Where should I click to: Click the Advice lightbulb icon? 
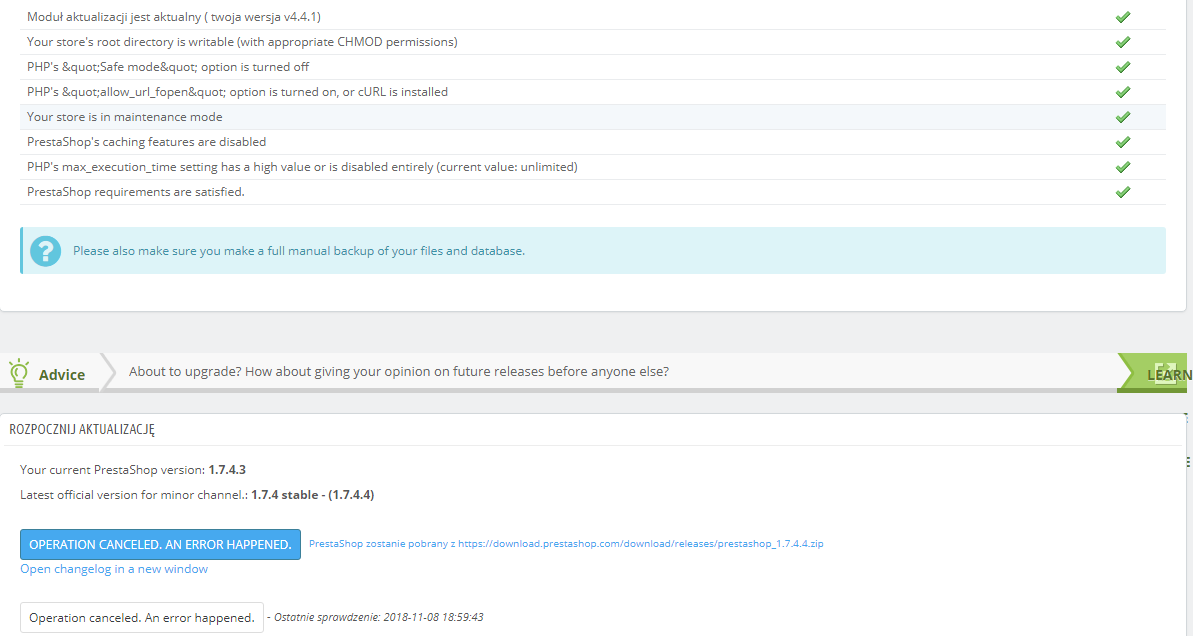(x=18, y=373)
